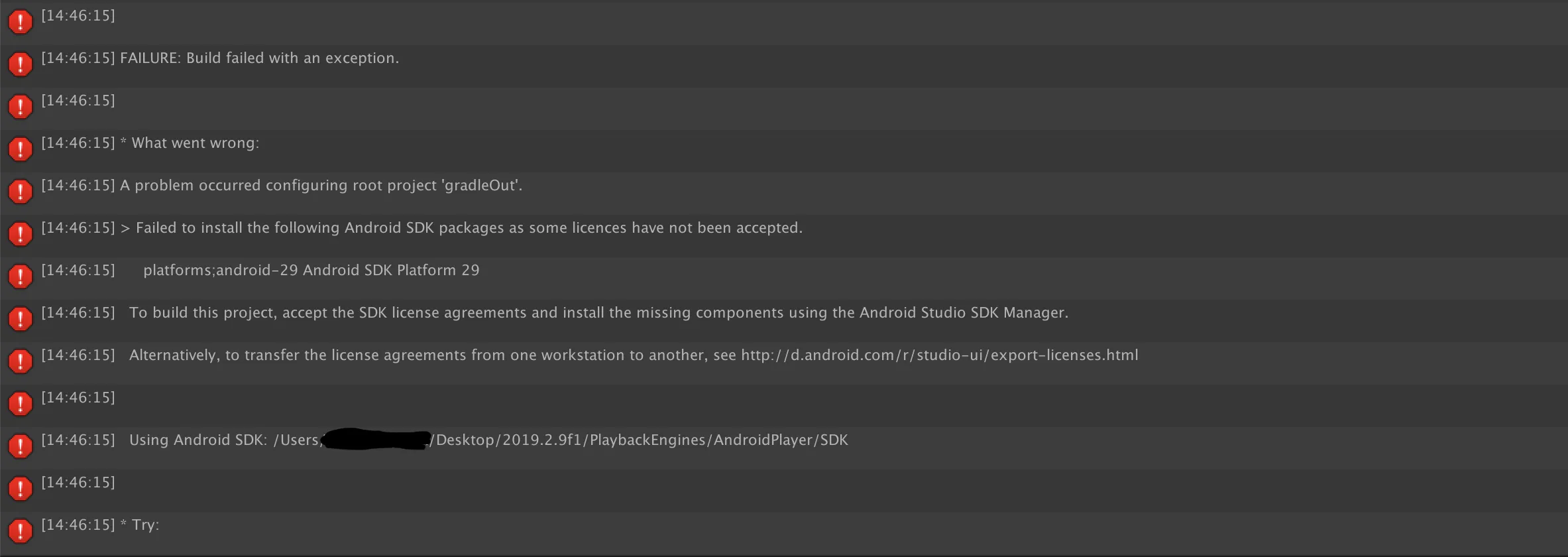Select the 'Using Android SDK' path log entry
The height and width of the screenshot is (557, 1568).
point(488,440)
